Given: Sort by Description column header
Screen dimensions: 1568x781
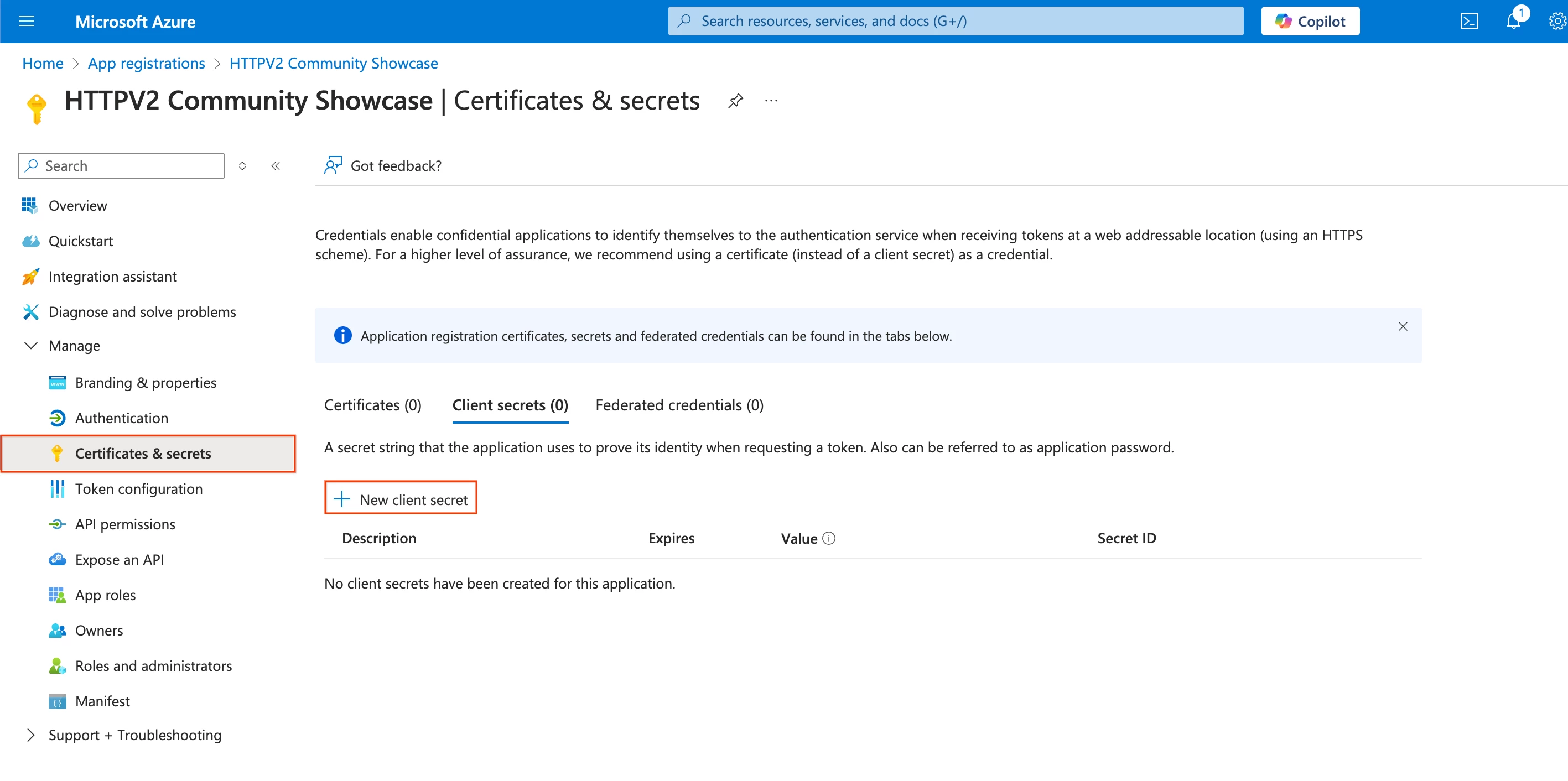Looking at the screenshot, I should coord(378,538).
